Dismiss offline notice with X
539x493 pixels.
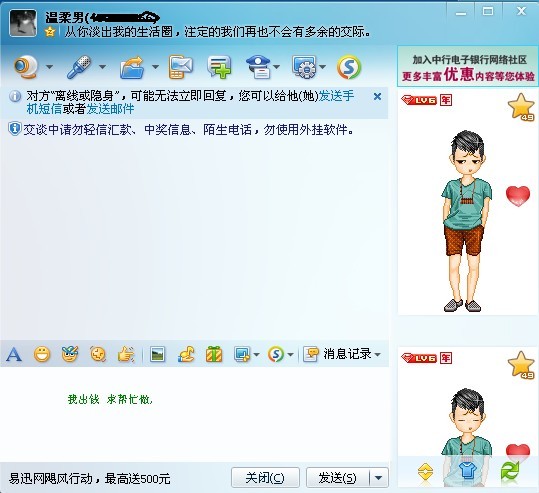(377, 97)
